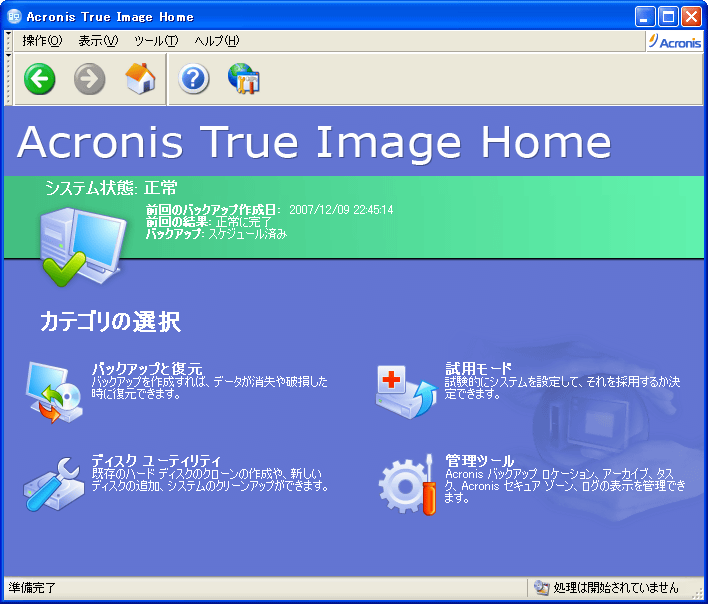Open the backup and restore monitor icon
Screen dimensions: 708x604
point(54,392)
